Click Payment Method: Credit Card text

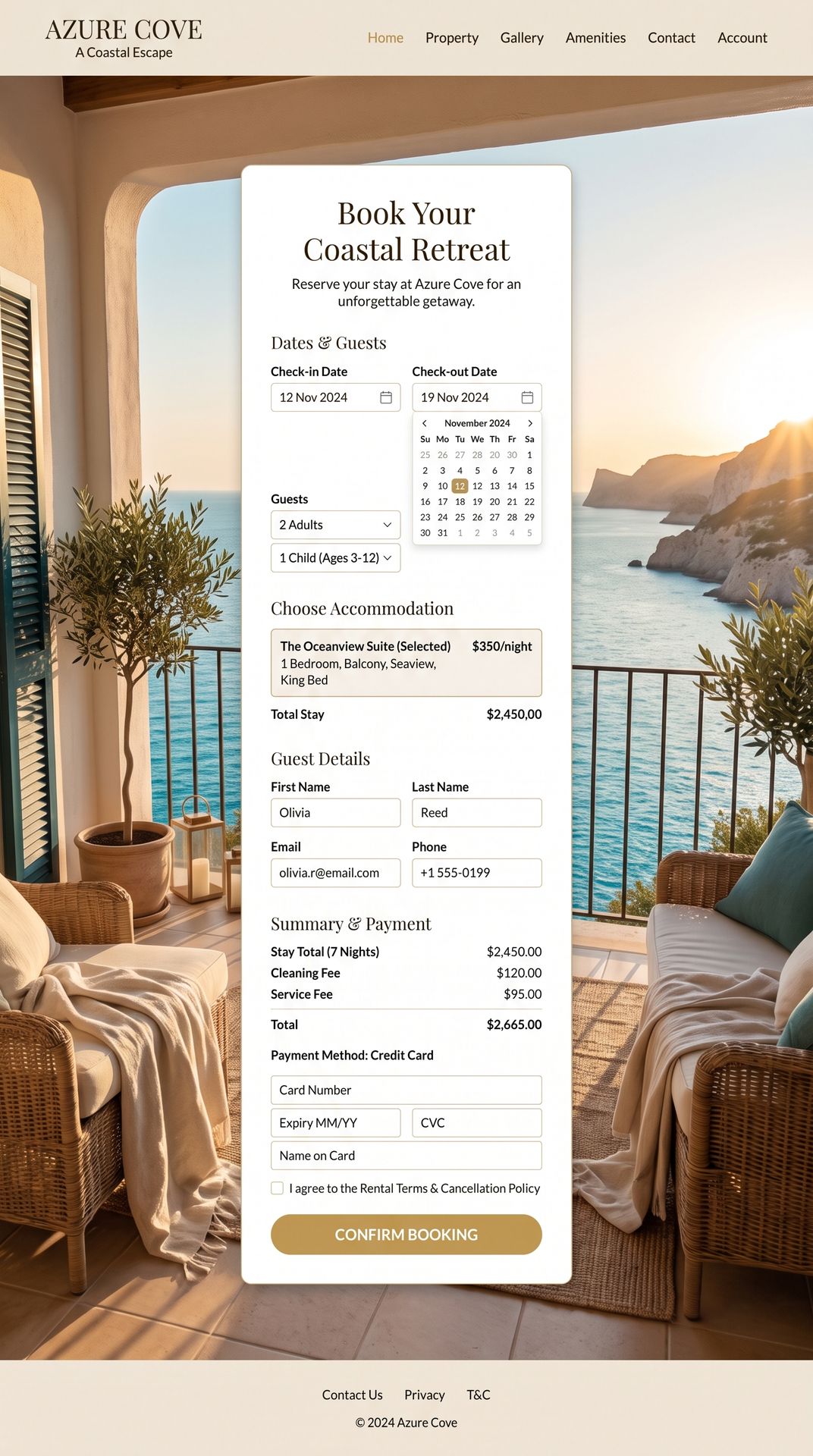352,1055
